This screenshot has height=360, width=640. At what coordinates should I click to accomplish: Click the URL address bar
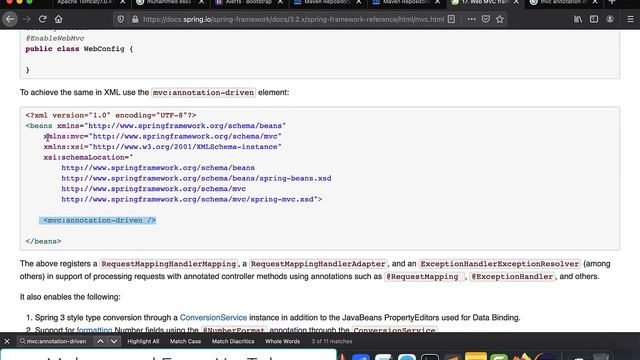tap(293, 19)
